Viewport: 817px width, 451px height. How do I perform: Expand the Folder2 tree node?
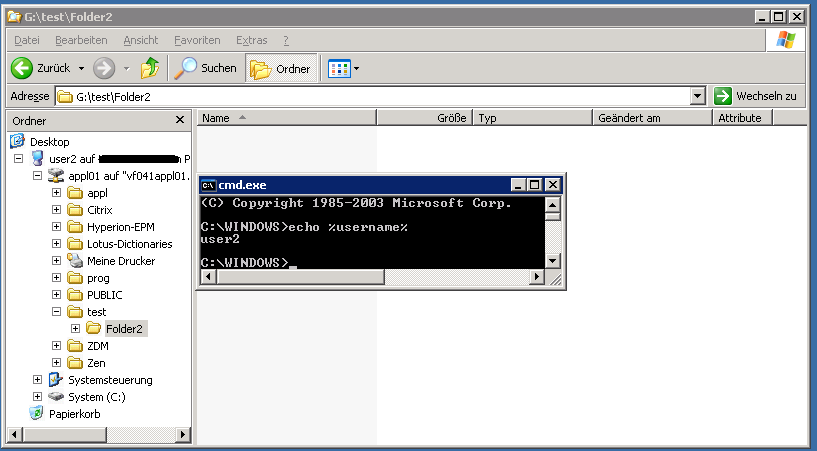(76, 329)
